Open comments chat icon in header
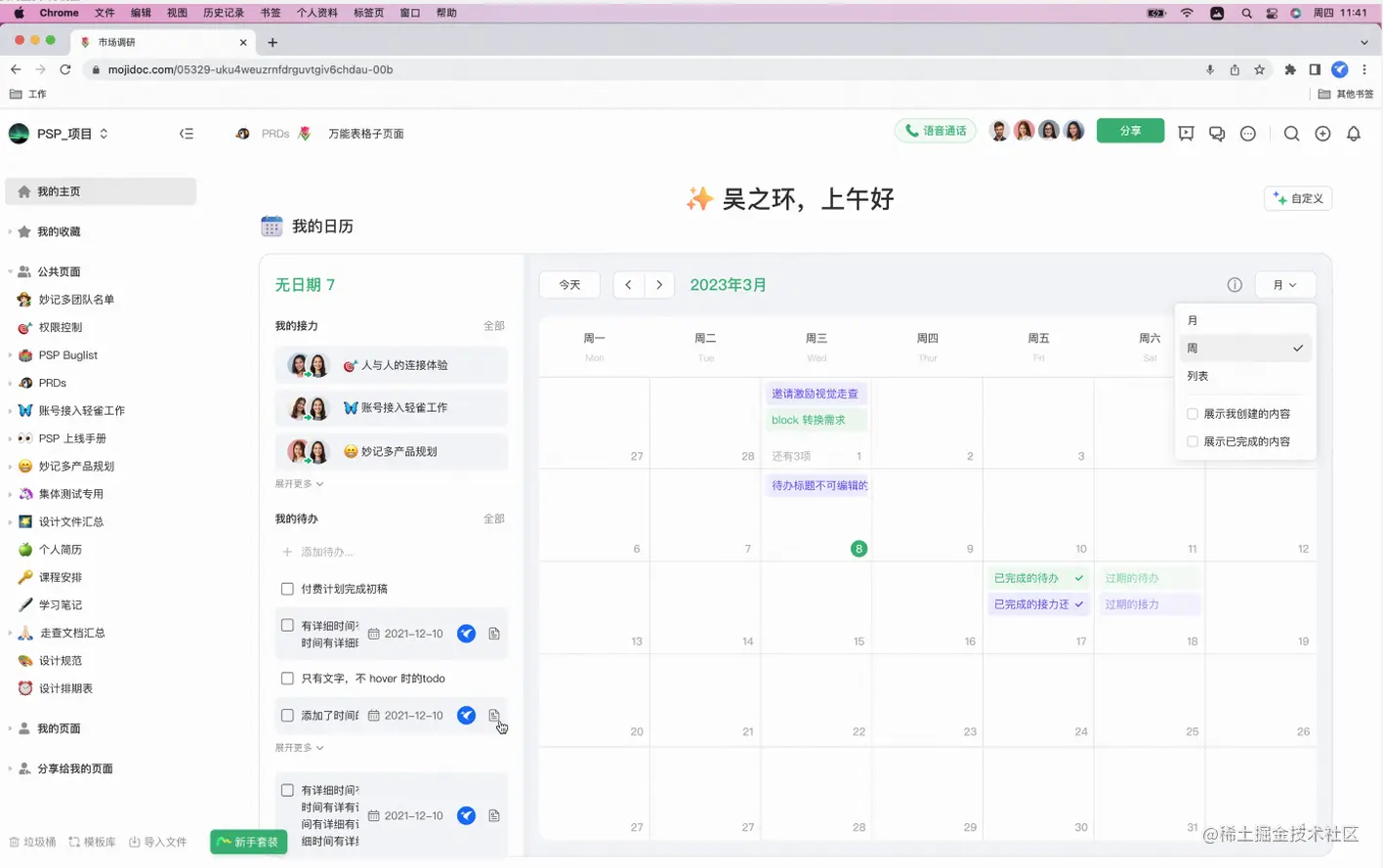Screen dimensions: 1383x868 coord(1217,134)
